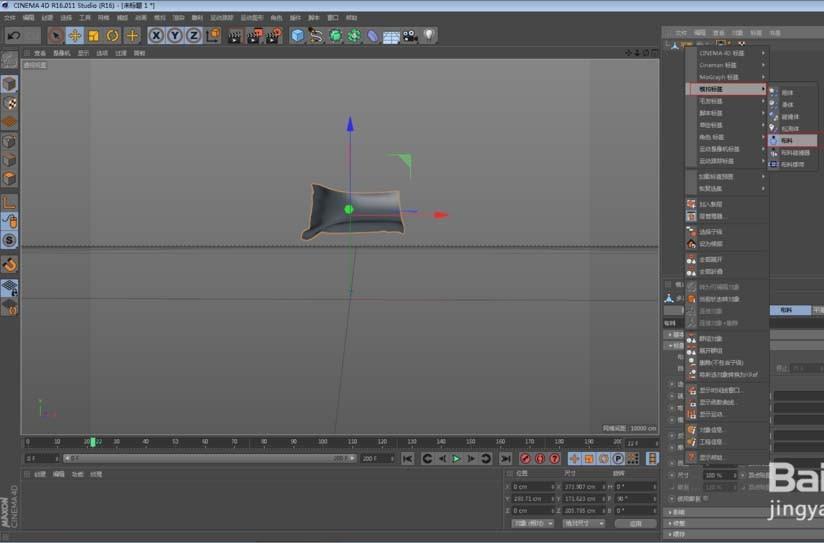Viewport: 824px width, 543px height.
Task: Click the Camera object icon
Action: tap(410, 36)
